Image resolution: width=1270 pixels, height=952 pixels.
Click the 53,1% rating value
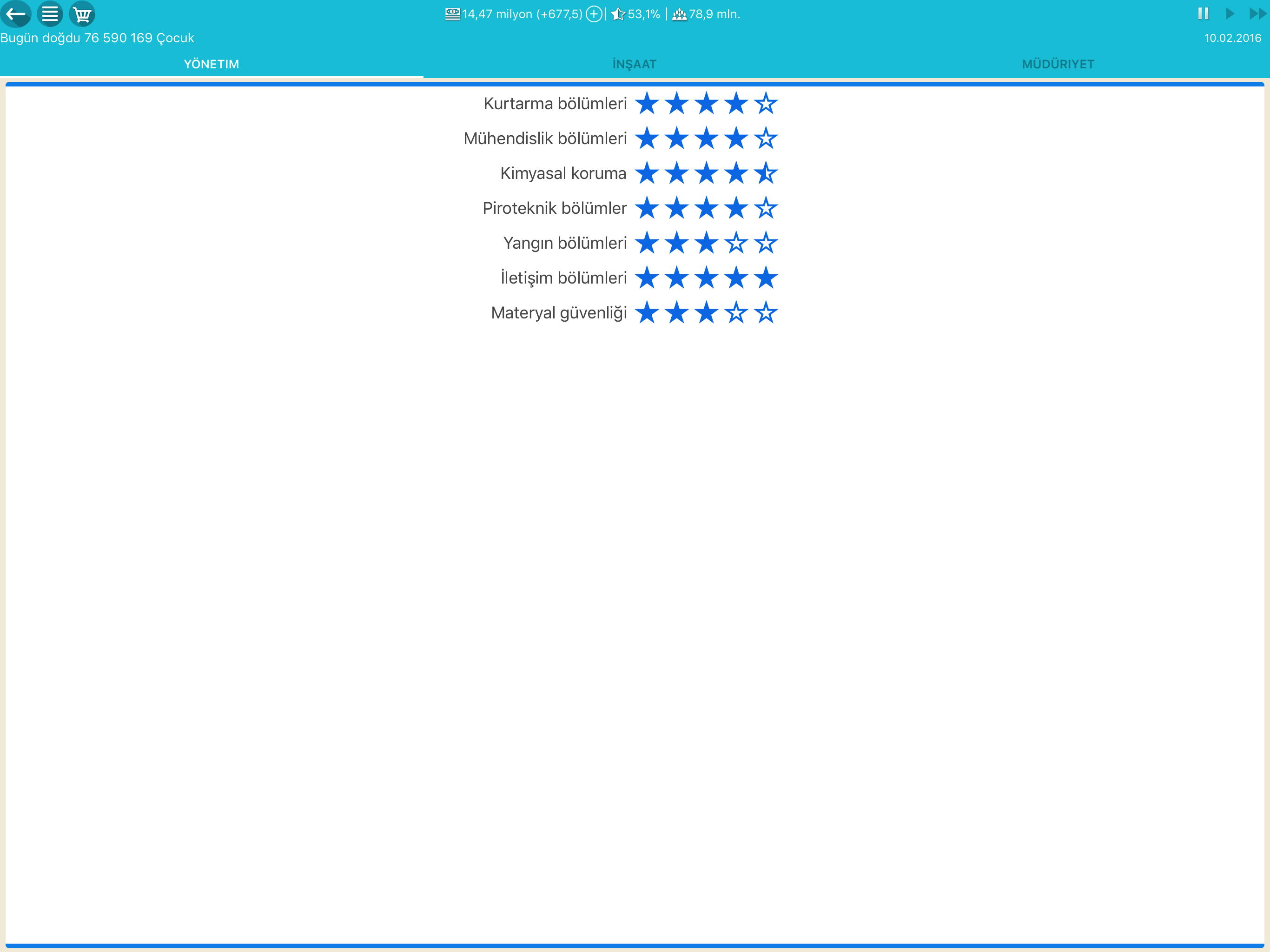(644, 14)
